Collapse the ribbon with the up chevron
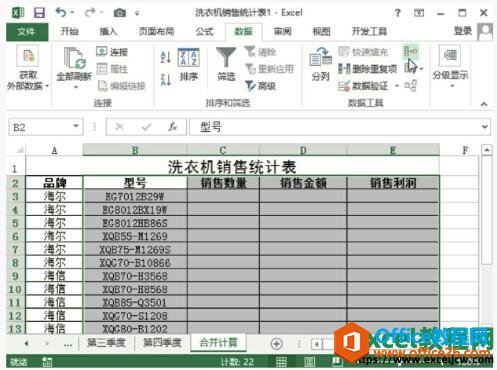 pos(484,104)
